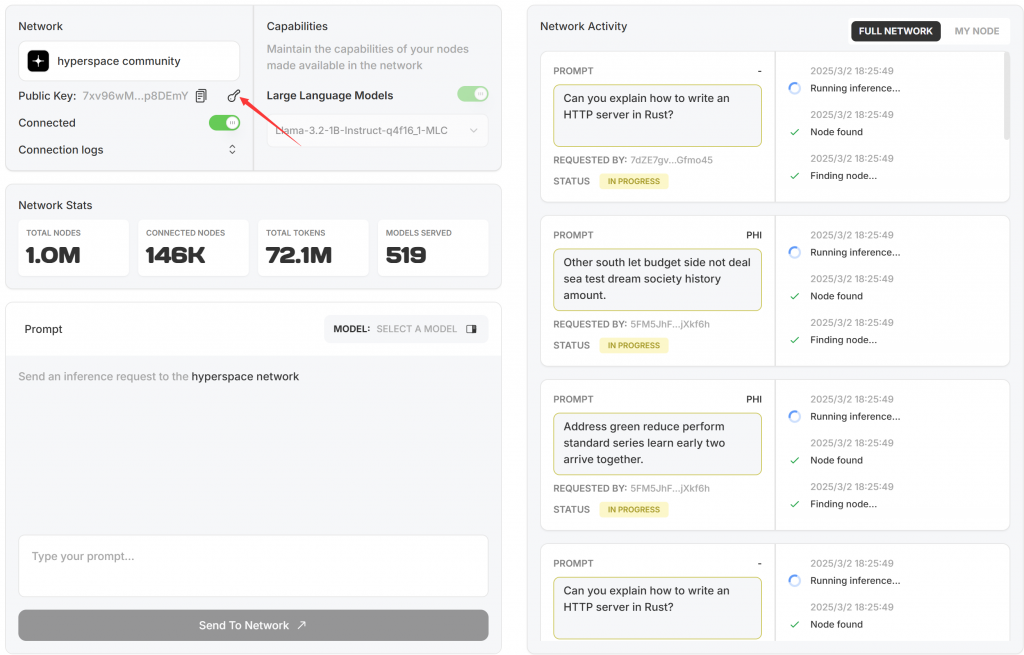The image size is (1024, 655).
Task: Select the Full Network tab
Action: (895, 31)
